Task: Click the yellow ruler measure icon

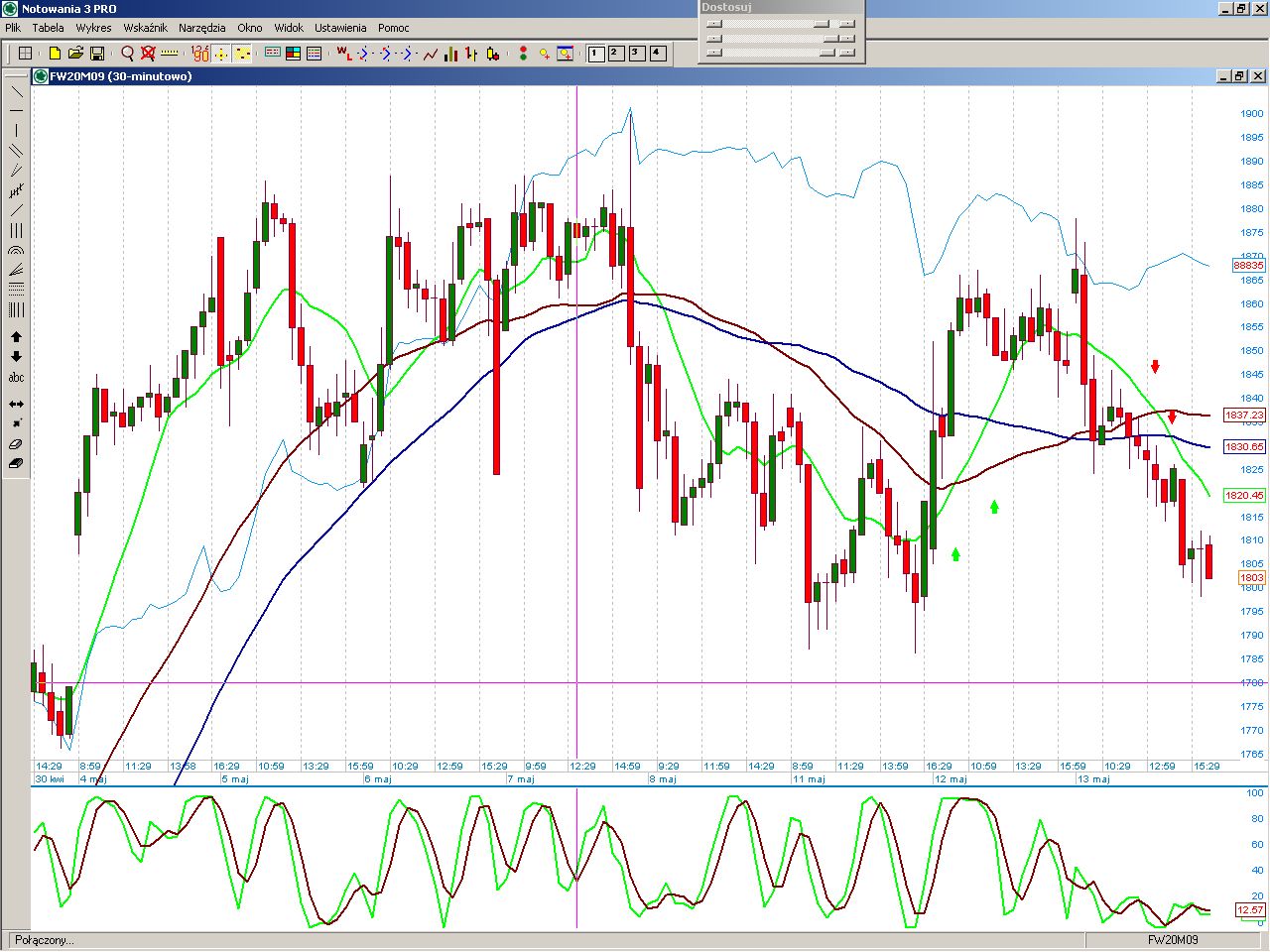Action: [x=170, y=54]
